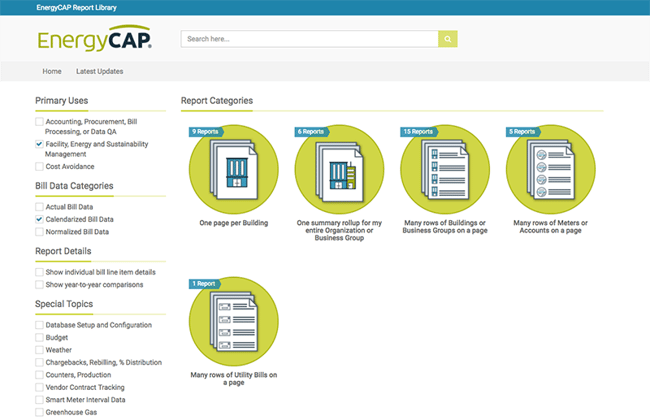
Task: Uncheck Calendarized Bill Data
Action: (x=39, y=219)
